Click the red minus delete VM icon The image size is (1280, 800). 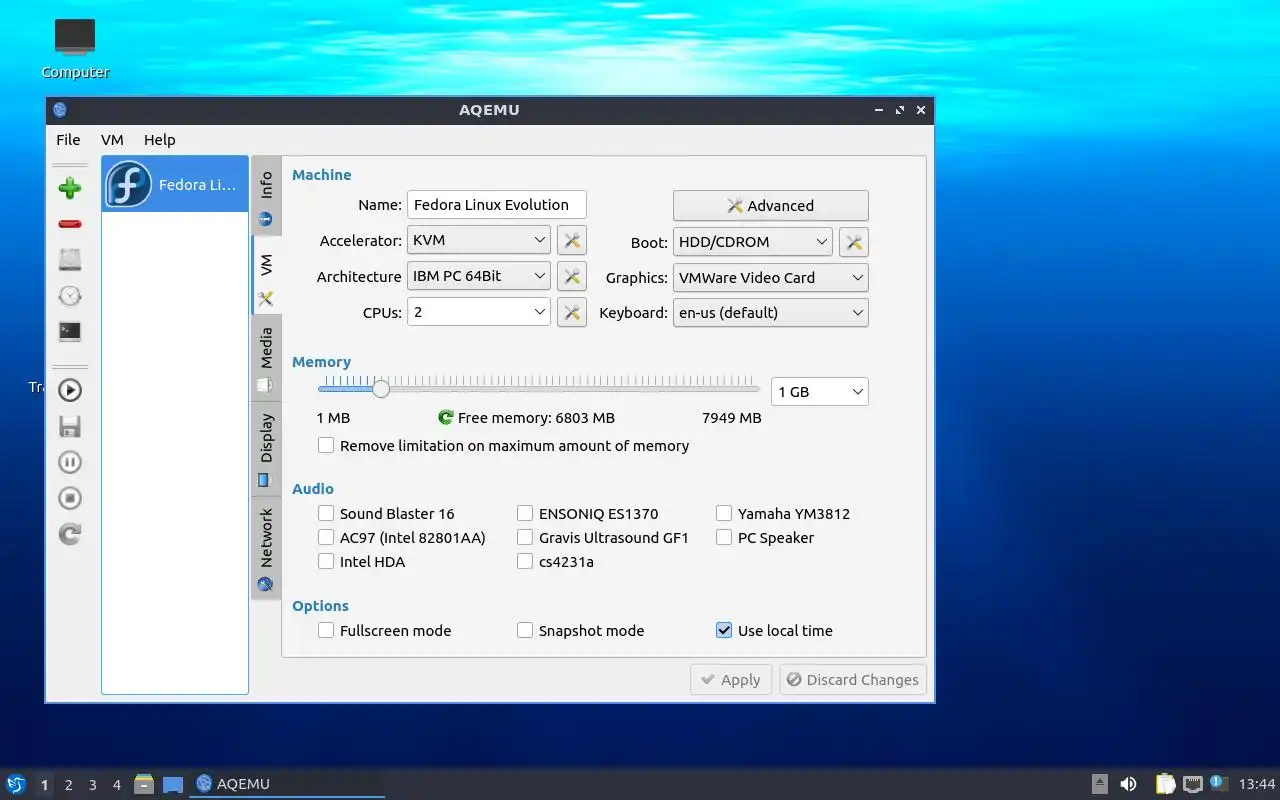pos(70,224)
